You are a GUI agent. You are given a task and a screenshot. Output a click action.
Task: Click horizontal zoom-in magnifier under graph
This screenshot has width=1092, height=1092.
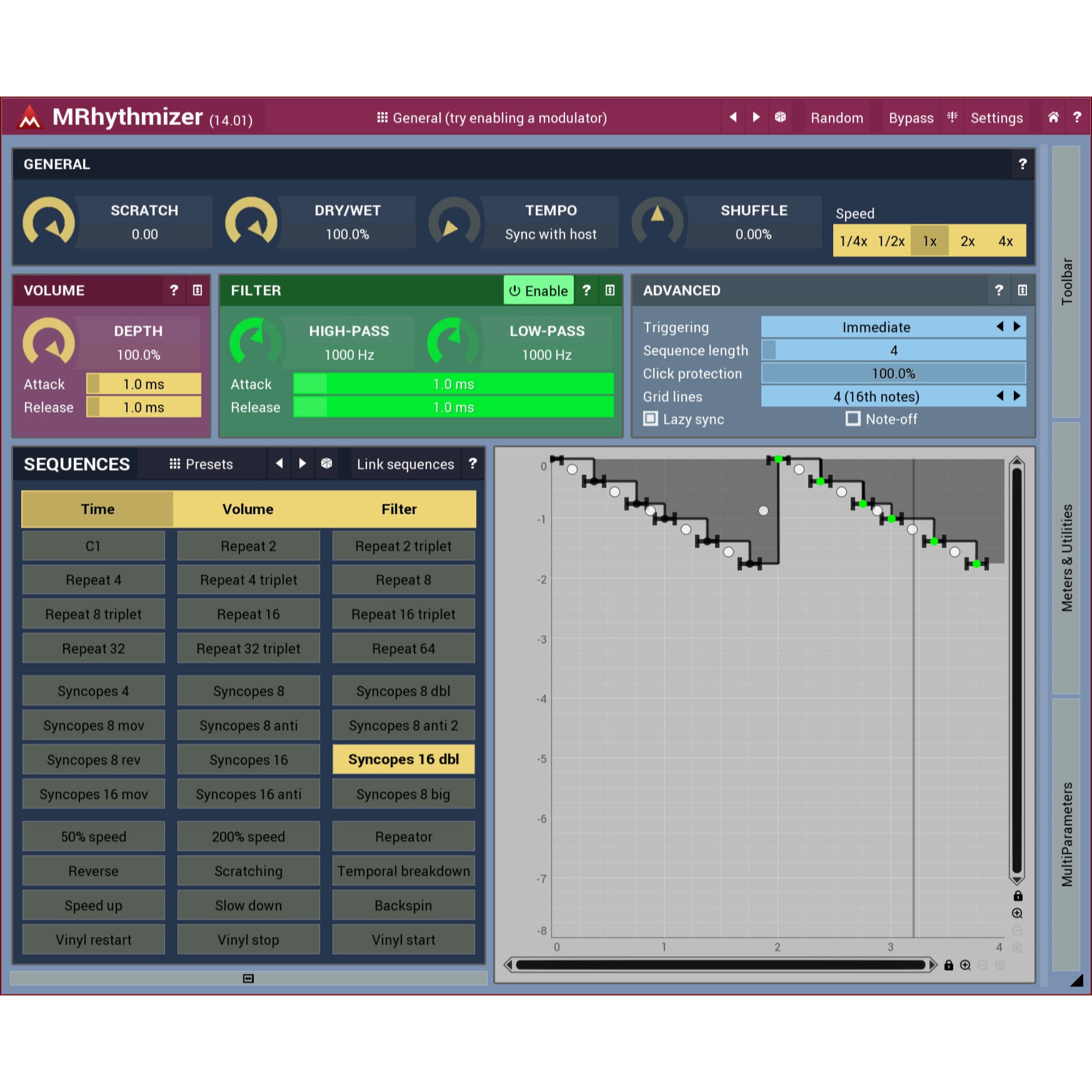pyautogui.click(x=965, y=965)
